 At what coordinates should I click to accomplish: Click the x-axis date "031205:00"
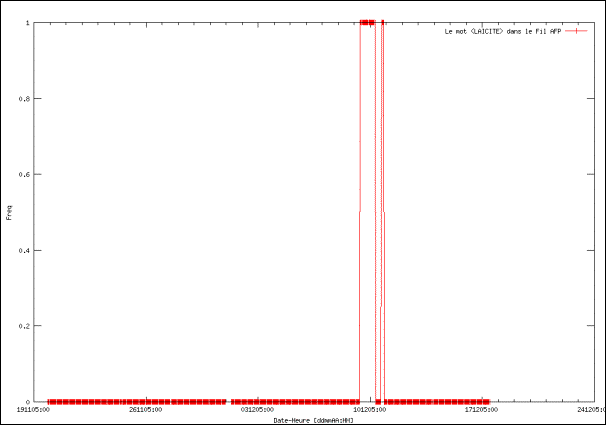257,410
